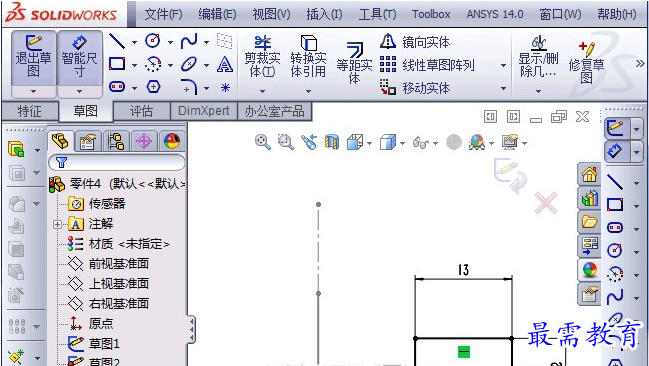Open the DimXpertManager tab

tap(144, 141)
